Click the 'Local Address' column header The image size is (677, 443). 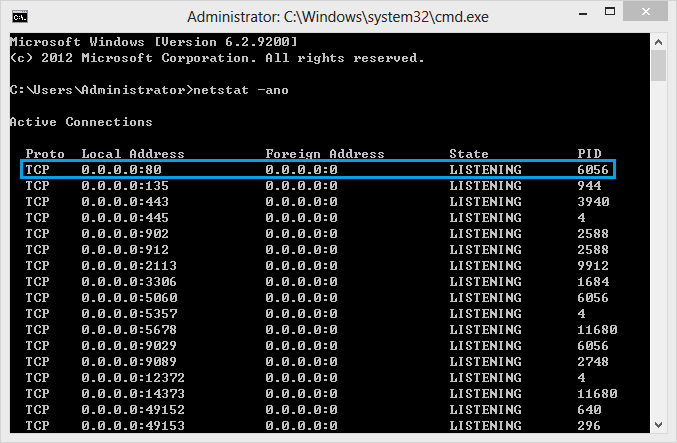(133, 154)
